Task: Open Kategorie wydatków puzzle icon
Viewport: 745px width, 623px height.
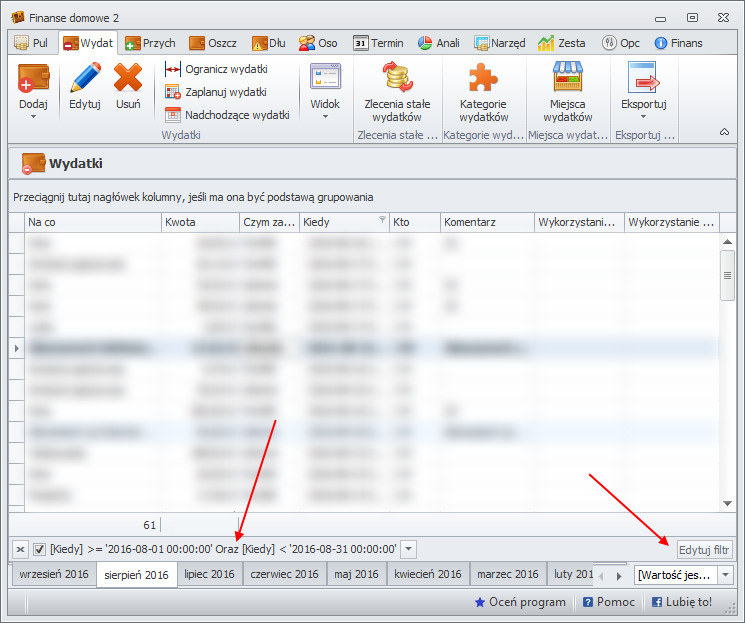Action: 483,79
